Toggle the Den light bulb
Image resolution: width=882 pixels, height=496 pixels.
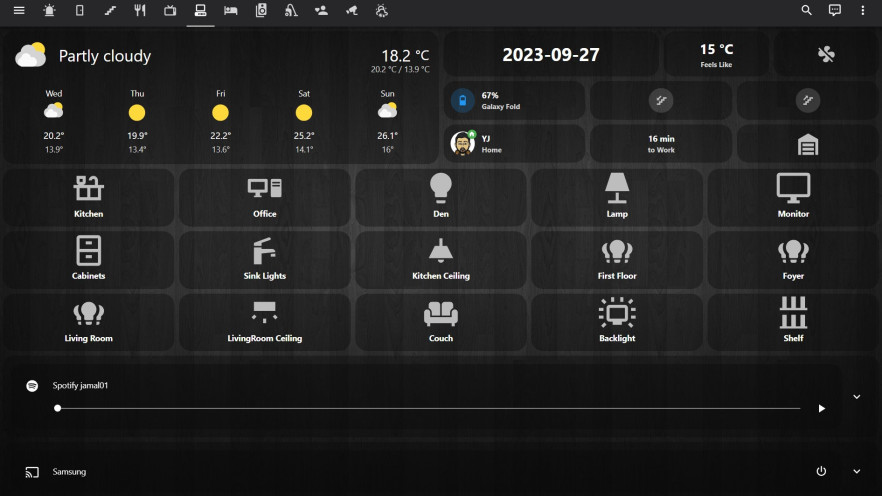441,197
